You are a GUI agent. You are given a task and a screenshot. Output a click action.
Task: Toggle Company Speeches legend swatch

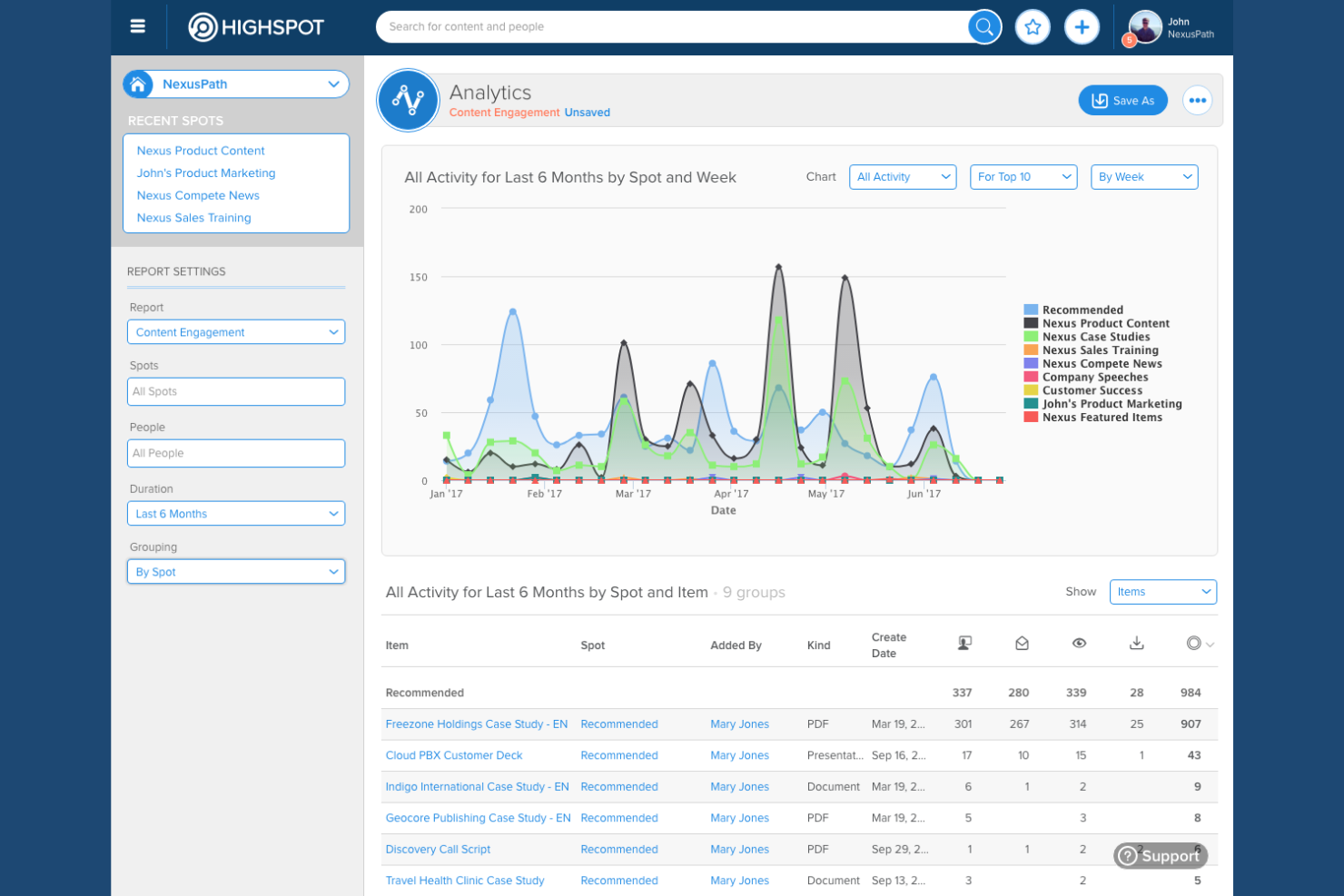1031,377
